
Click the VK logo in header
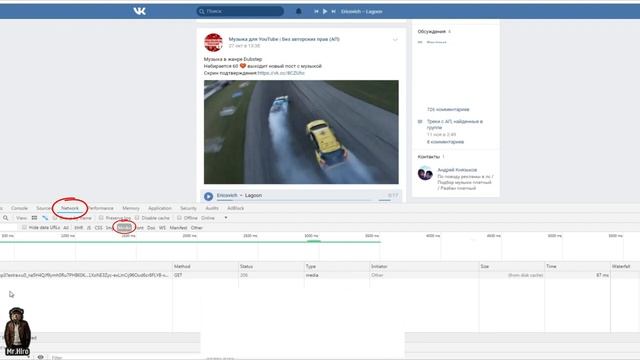pos(140,11)
